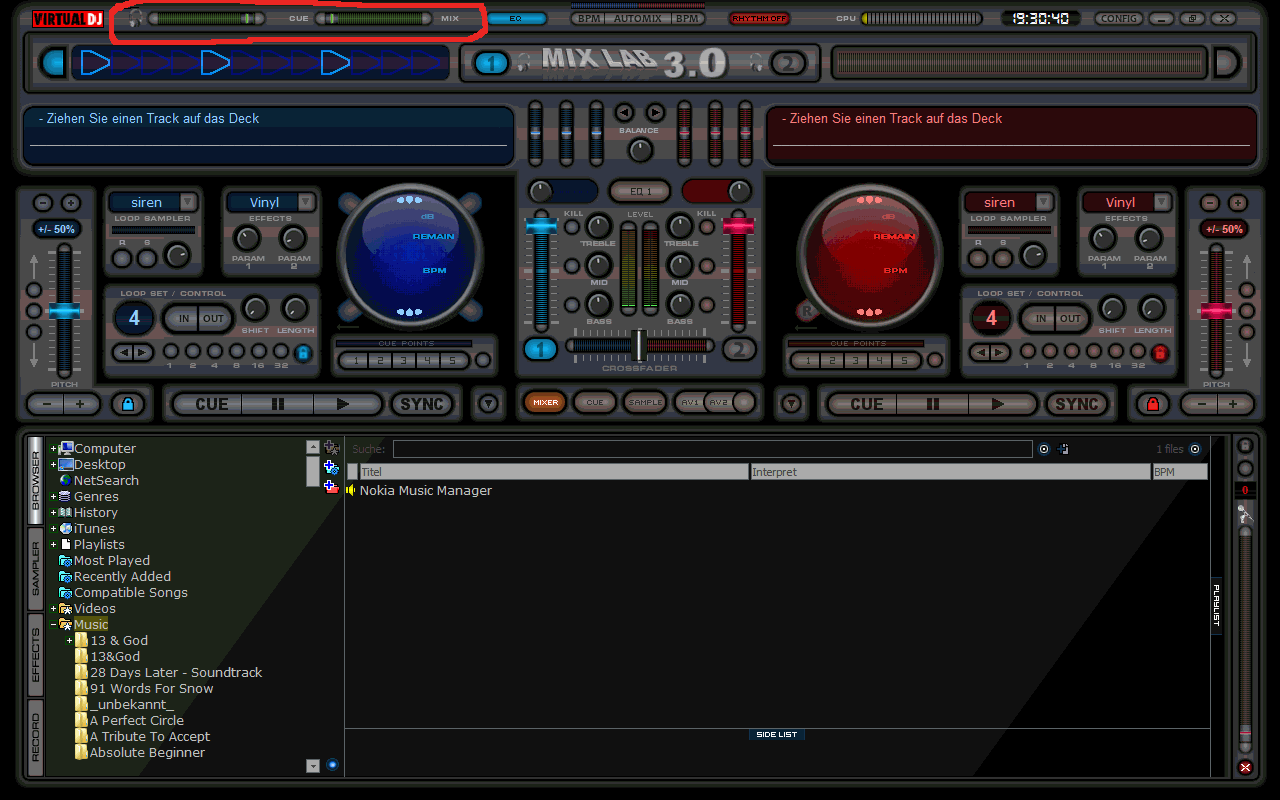Select the SAMPLE panel tab
Screen dimensions: 1280x800
645,402
